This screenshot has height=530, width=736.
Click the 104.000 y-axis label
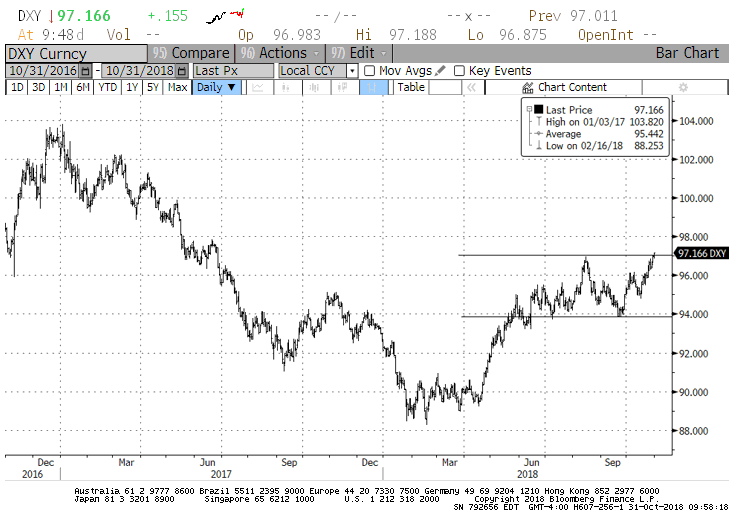[x=696, y=121]
